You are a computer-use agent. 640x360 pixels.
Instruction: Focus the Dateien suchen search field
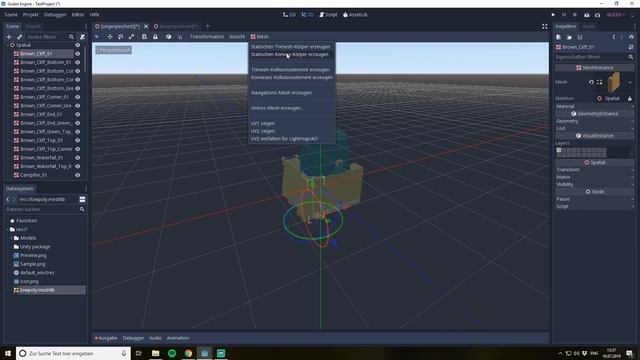45,209
